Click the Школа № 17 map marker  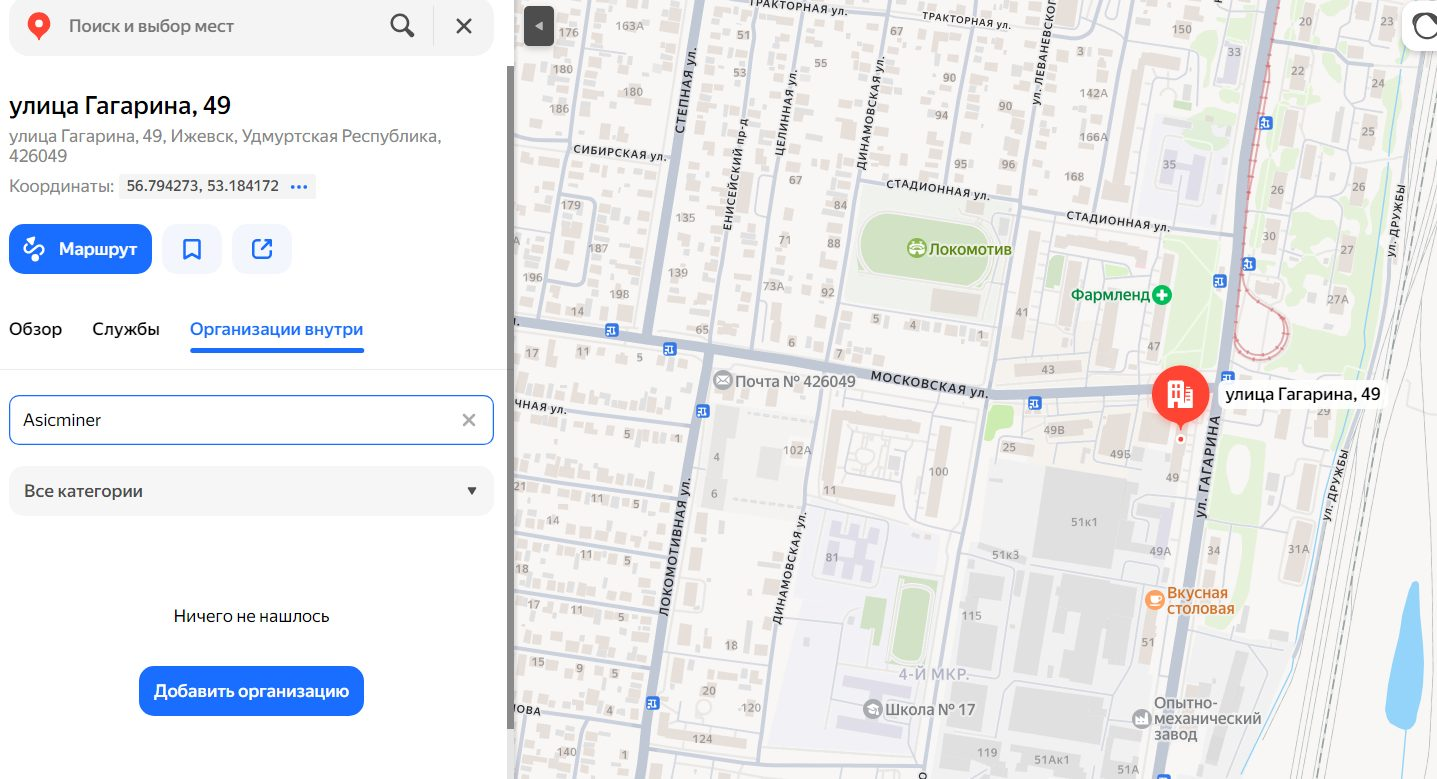(872, 709)
